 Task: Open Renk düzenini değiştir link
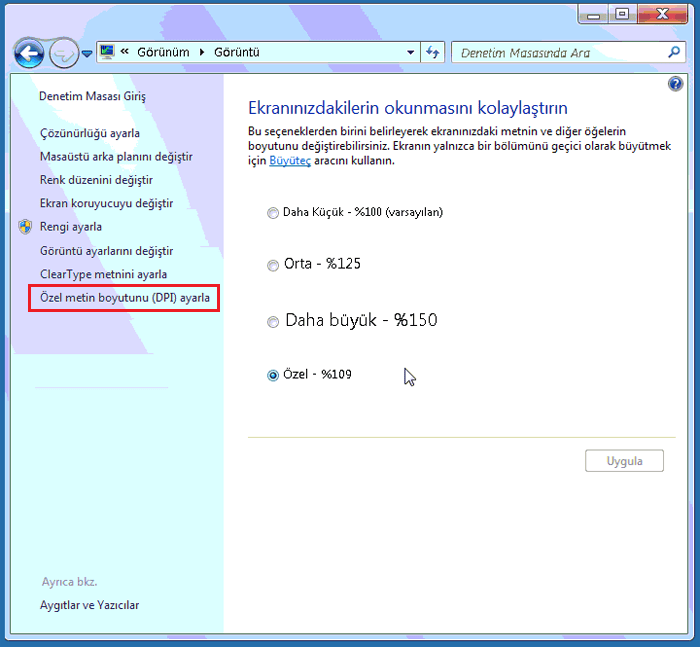(x=96, y=180)
